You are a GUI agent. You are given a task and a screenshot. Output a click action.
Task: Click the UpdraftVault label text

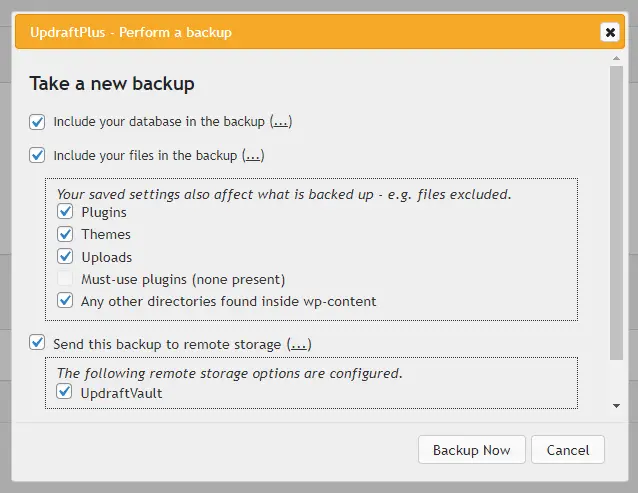[x=122, y=393]
